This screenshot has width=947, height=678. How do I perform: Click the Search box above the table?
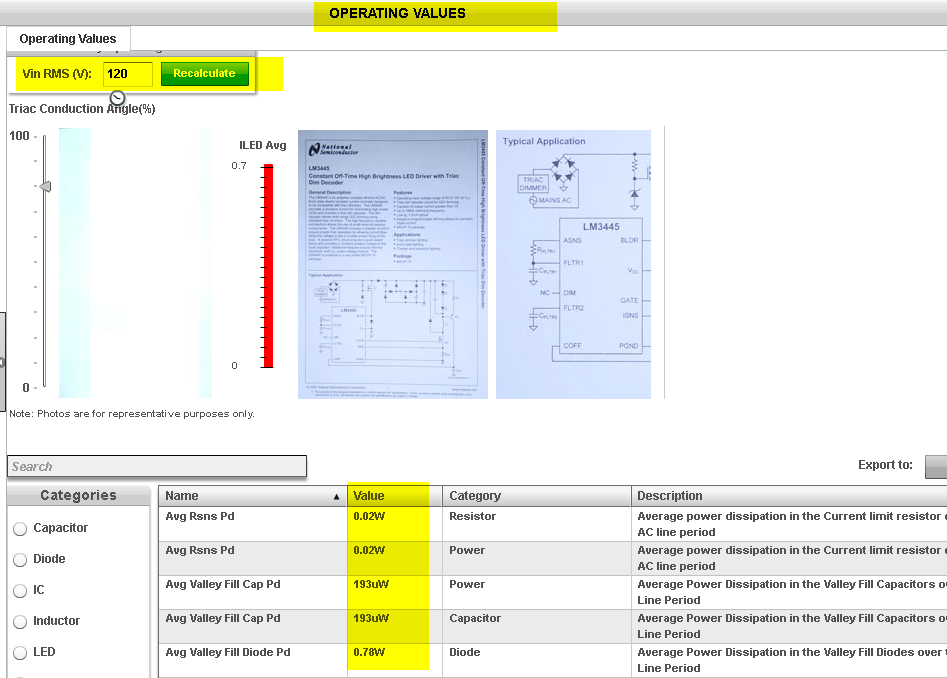coord(157,466)
